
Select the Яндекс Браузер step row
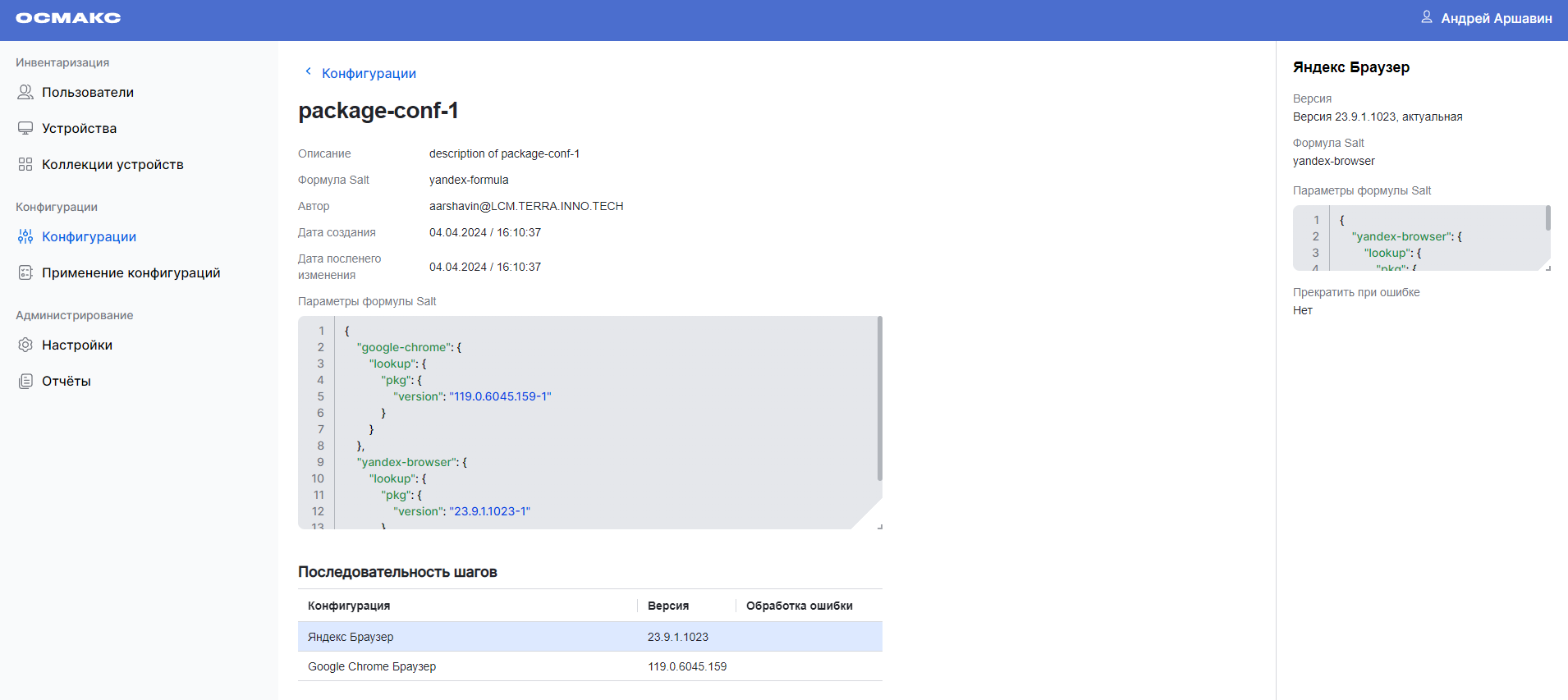click(589, 637)
